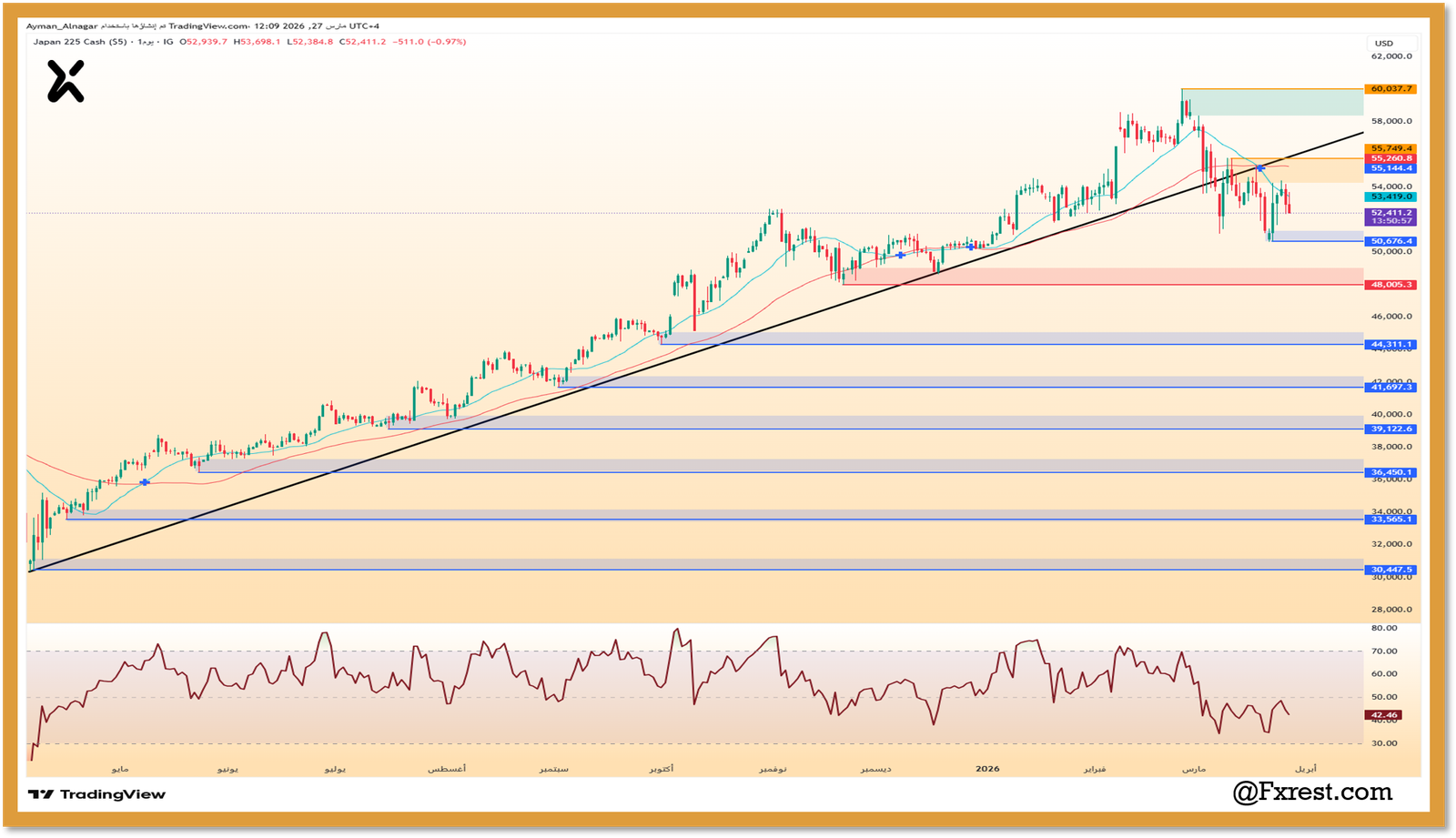Click the أكتوبر month label on time axis
Image resolution: width=1456 pixels, height=838 pixels.
coord(662,769)
